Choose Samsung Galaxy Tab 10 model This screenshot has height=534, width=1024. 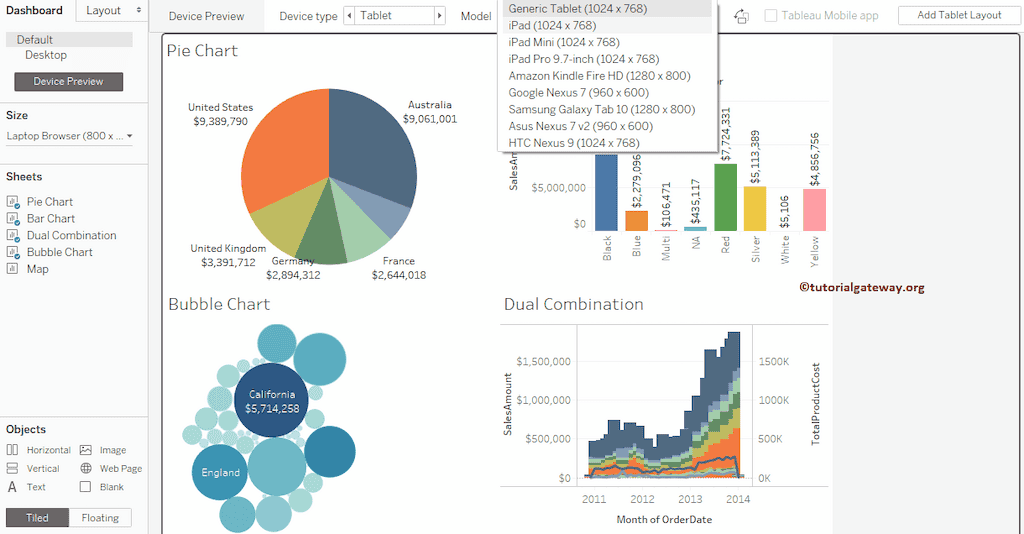605,109
